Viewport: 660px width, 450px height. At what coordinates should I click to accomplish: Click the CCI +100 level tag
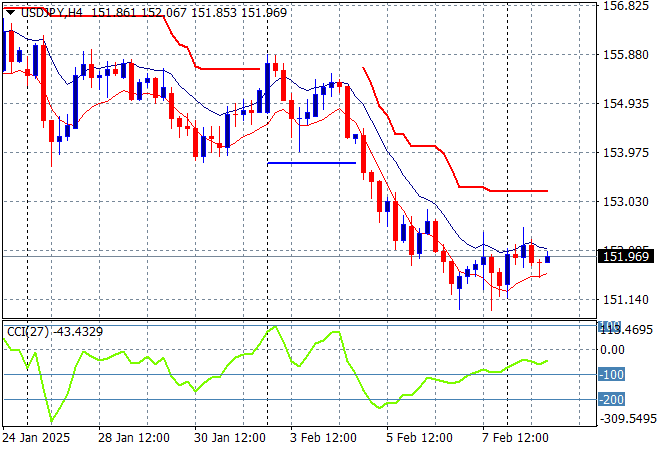click(x=609, y=326)
